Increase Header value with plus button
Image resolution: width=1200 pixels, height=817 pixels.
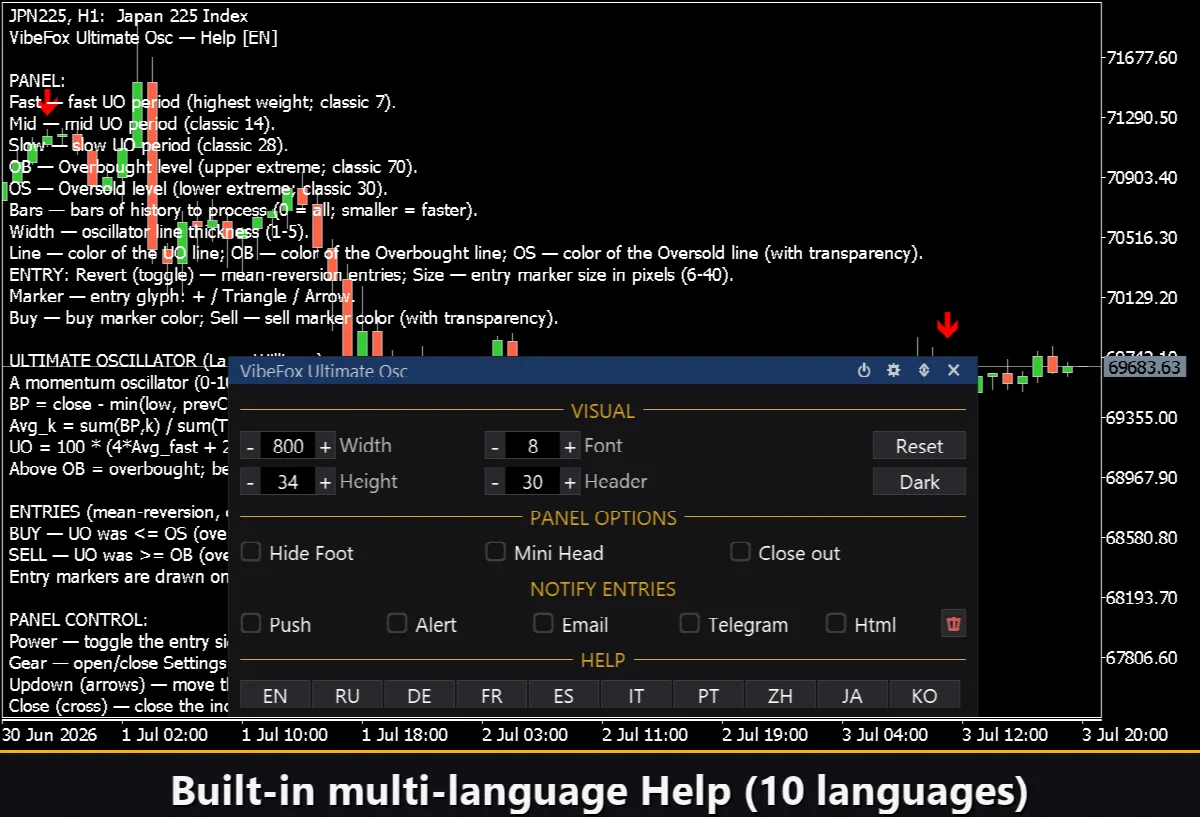[570, 482]
